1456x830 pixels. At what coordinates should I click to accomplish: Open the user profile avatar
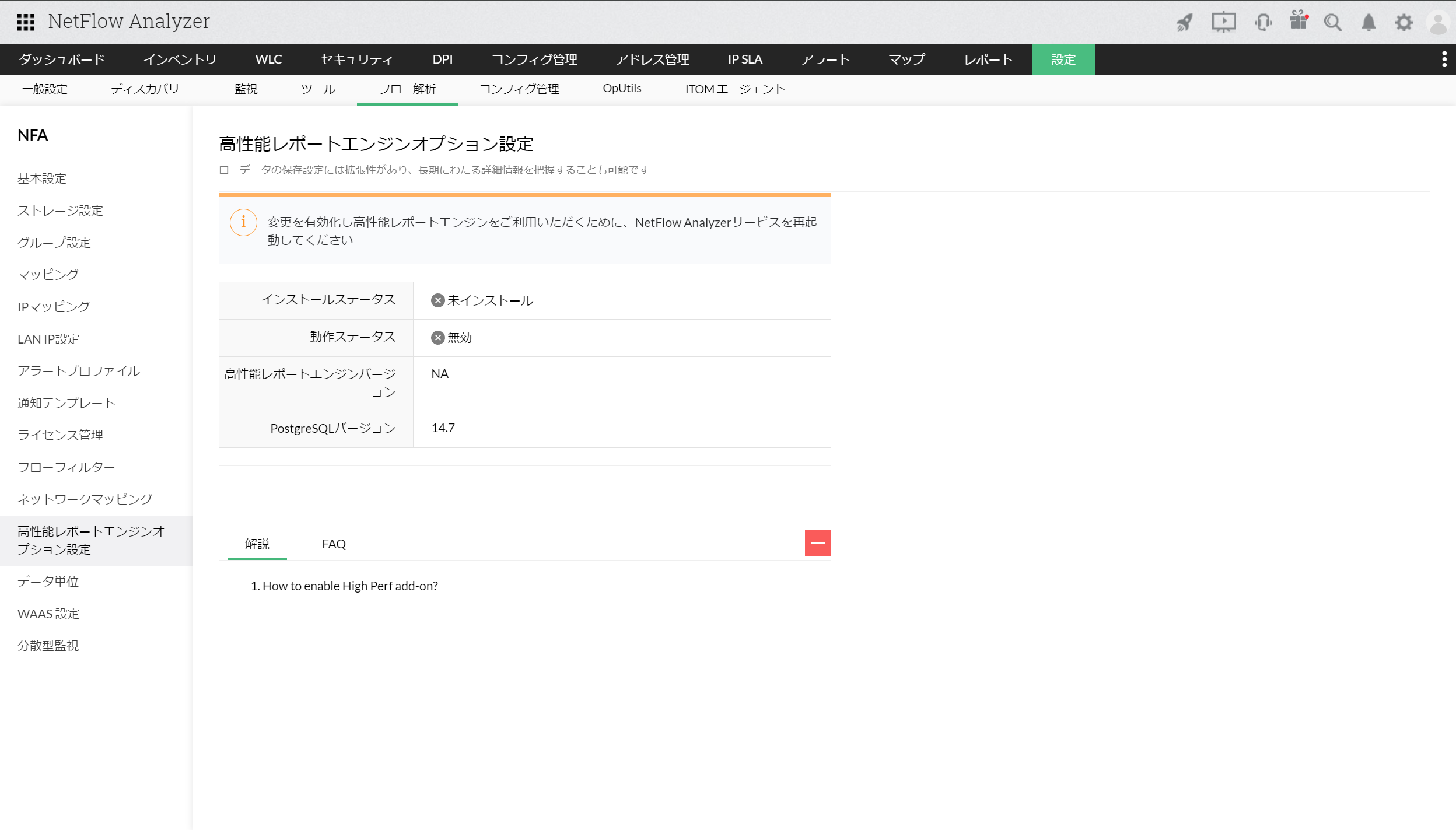1438,23
